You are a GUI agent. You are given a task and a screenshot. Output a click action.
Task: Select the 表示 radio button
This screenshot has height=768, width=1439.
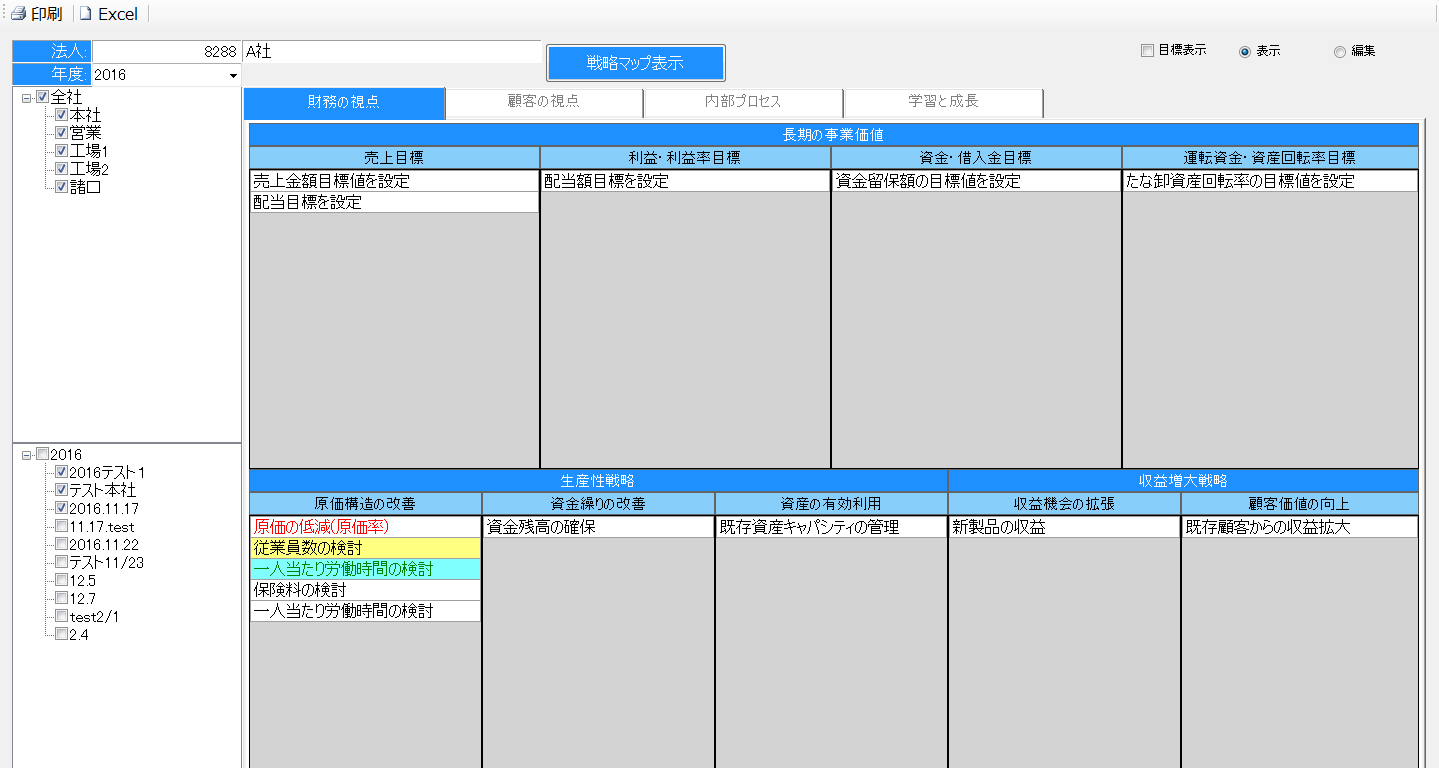1245,52
